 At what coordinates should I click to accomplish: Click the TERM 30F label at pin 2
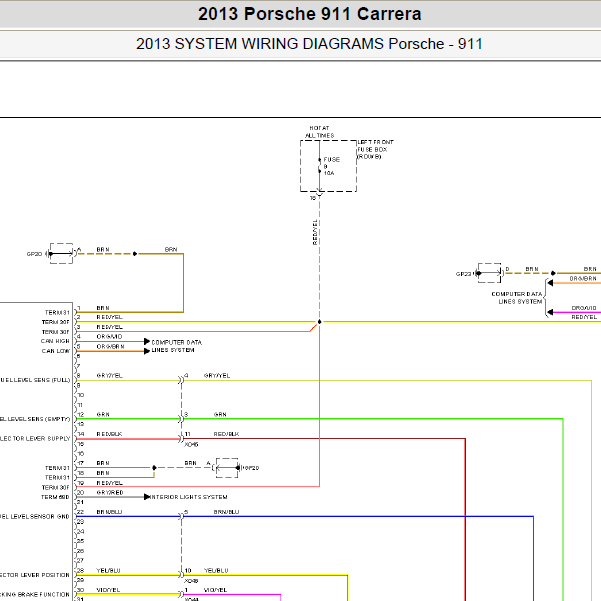click(56, 322)
